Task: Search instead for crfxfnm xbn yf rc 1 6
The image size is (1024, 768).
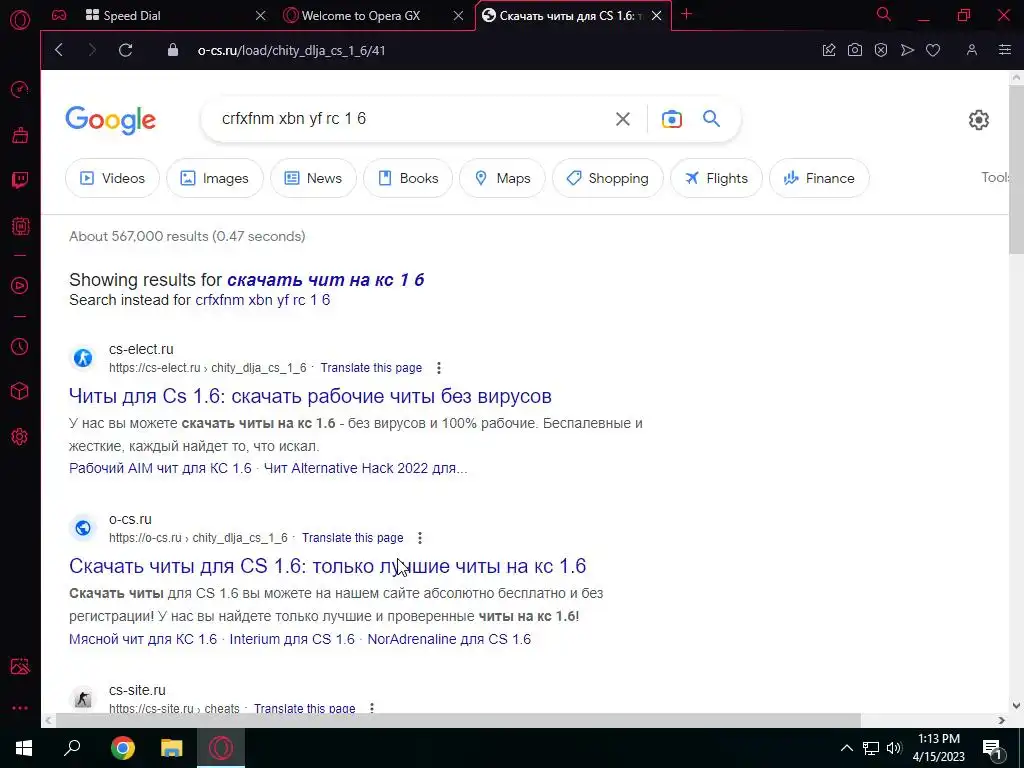Action: pos(263,300)
